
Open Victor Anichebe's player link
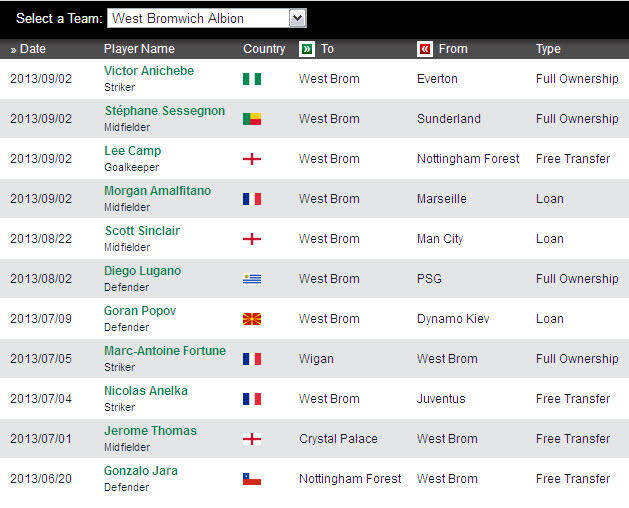coord(149,71)
